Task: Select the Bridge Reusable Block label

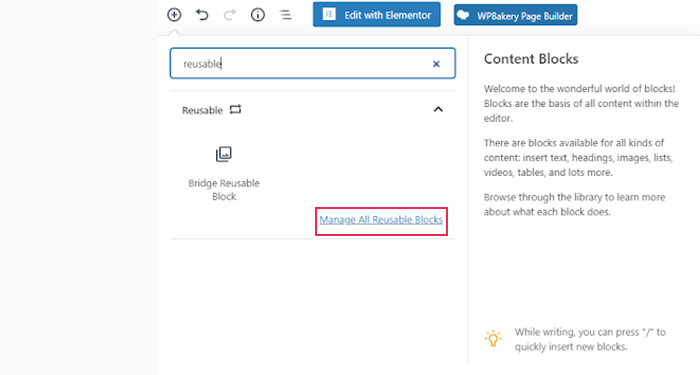Action: (x=224, y=190)
